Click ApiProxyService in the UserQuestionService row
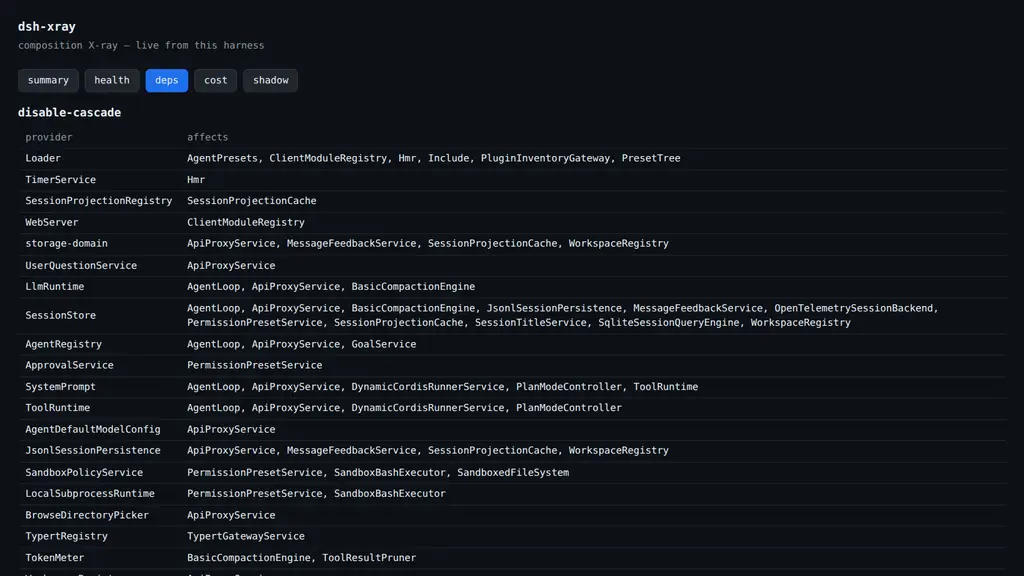1024x576 pixels. pyautogui.click(x=231, y=265)
